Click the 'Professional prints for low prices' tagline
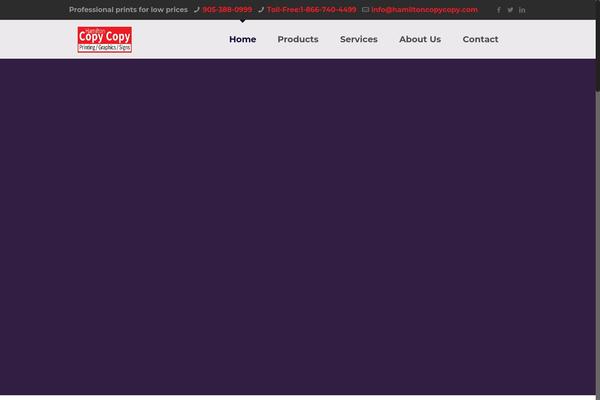This screenshot has height=400, width=600. [129, 10]
